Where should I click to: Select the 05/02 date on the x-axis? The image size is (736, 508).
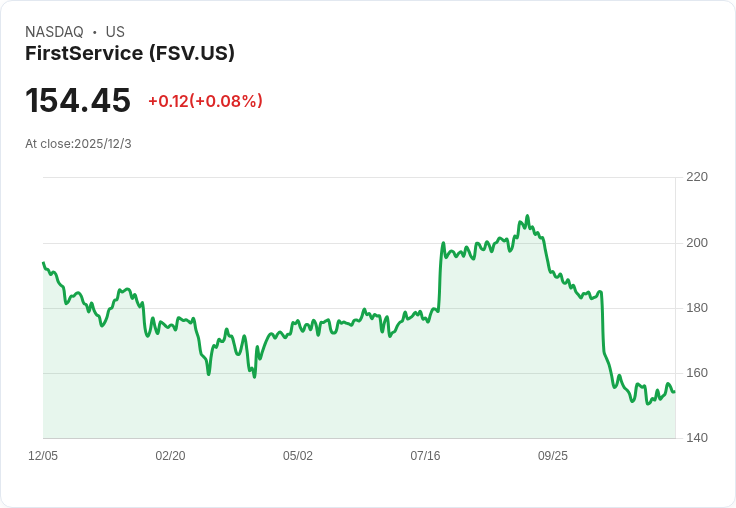point(298,456)
